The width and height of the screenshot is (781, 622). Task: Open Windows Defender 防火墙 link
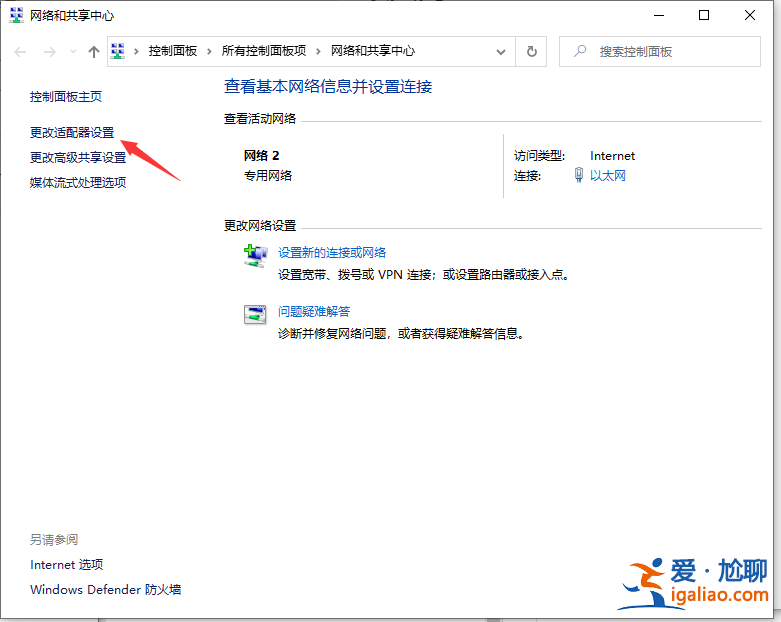tap(106, 590)
